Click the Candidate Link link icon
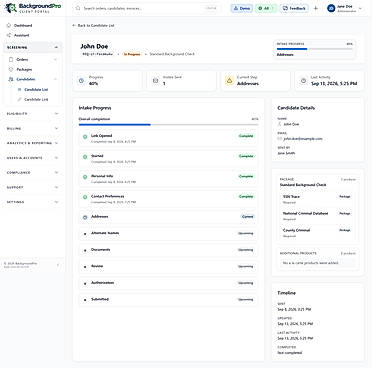 [x=19, y=99]
